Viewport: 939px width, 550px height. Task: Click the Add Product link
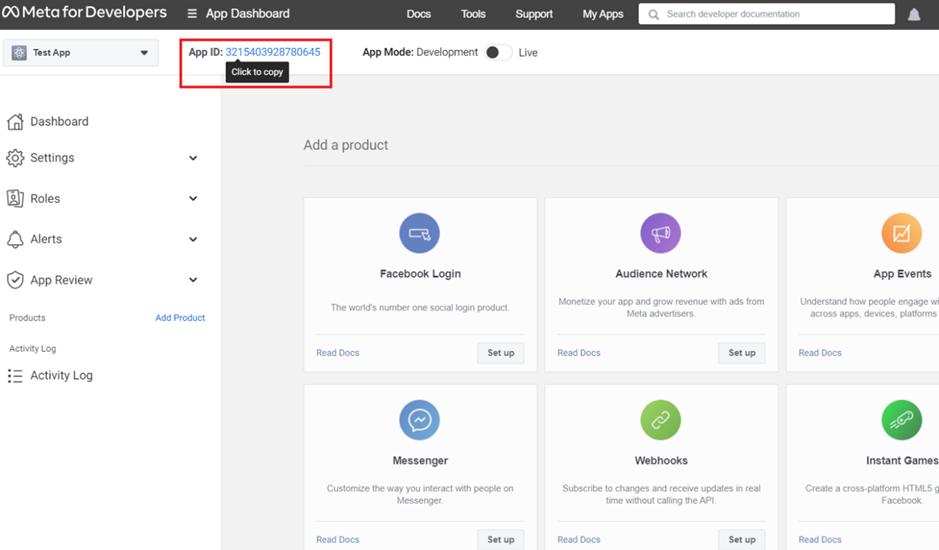[180, 318]
